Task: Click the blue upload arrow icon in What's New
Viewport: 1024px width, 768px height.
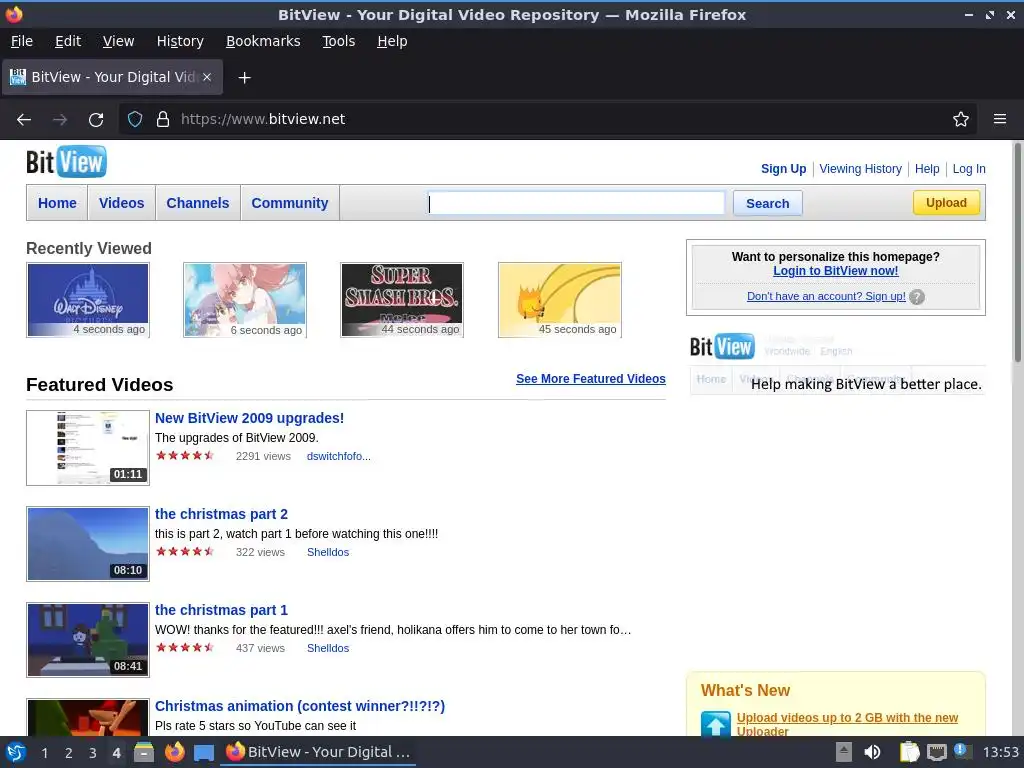Action: (716, 724)
